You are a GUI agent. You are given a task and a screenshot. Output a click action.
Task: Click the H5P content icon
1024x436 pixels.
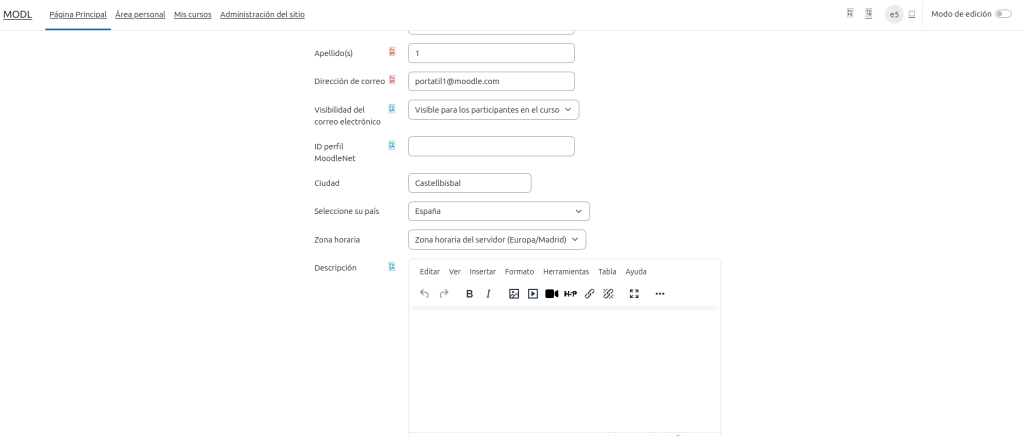(x=570, y=294)
